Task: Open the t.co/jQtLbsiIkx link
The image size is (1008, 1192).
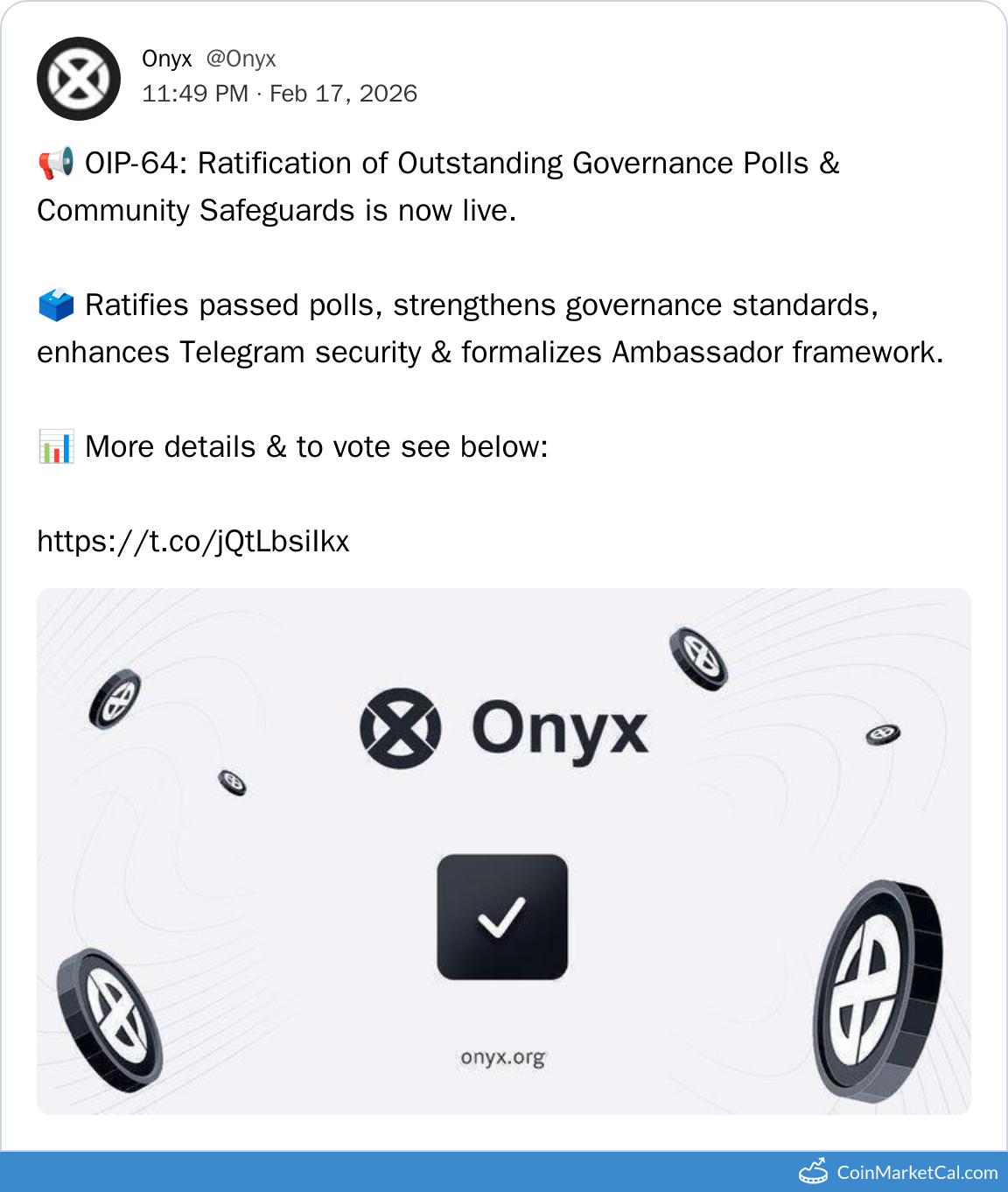Action: (193, 542)
